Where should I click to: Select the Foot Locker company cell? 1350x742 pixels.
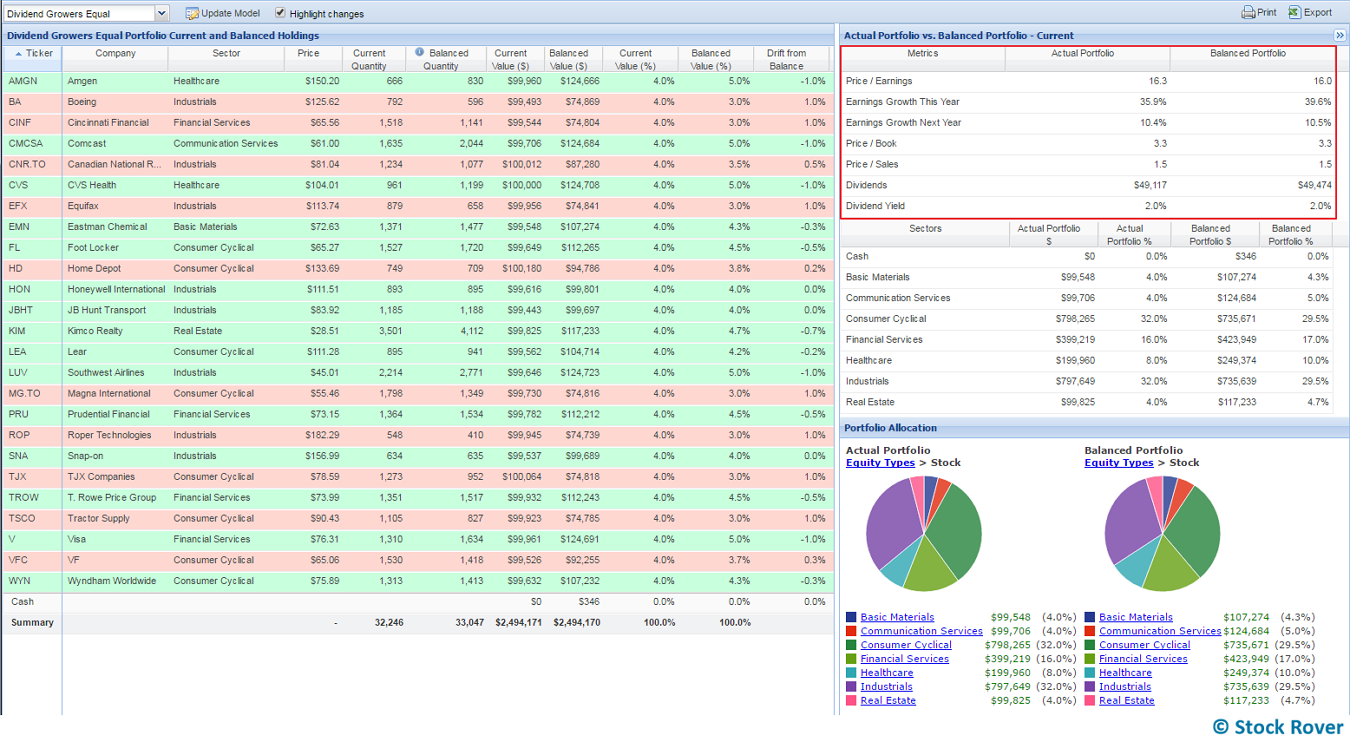pyautogui.click(x=115, y=248)
